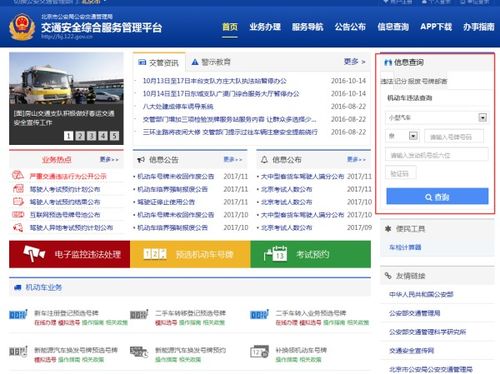Viewport: 500px width, 374px height.
Task: Open the 业务办理 navigation menu
Action: (265, 27)
